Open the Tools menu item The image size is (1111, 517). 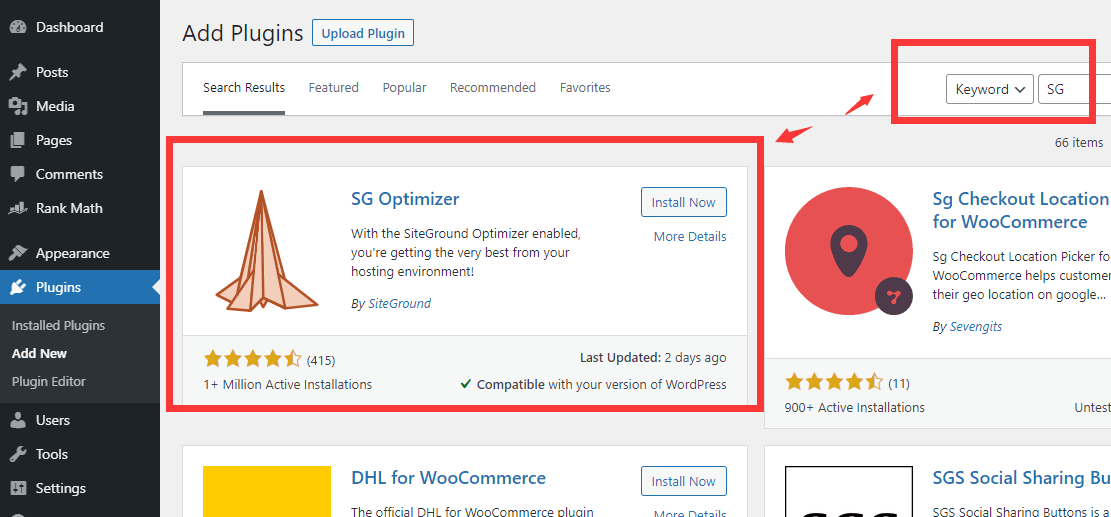tap(80, 455)
